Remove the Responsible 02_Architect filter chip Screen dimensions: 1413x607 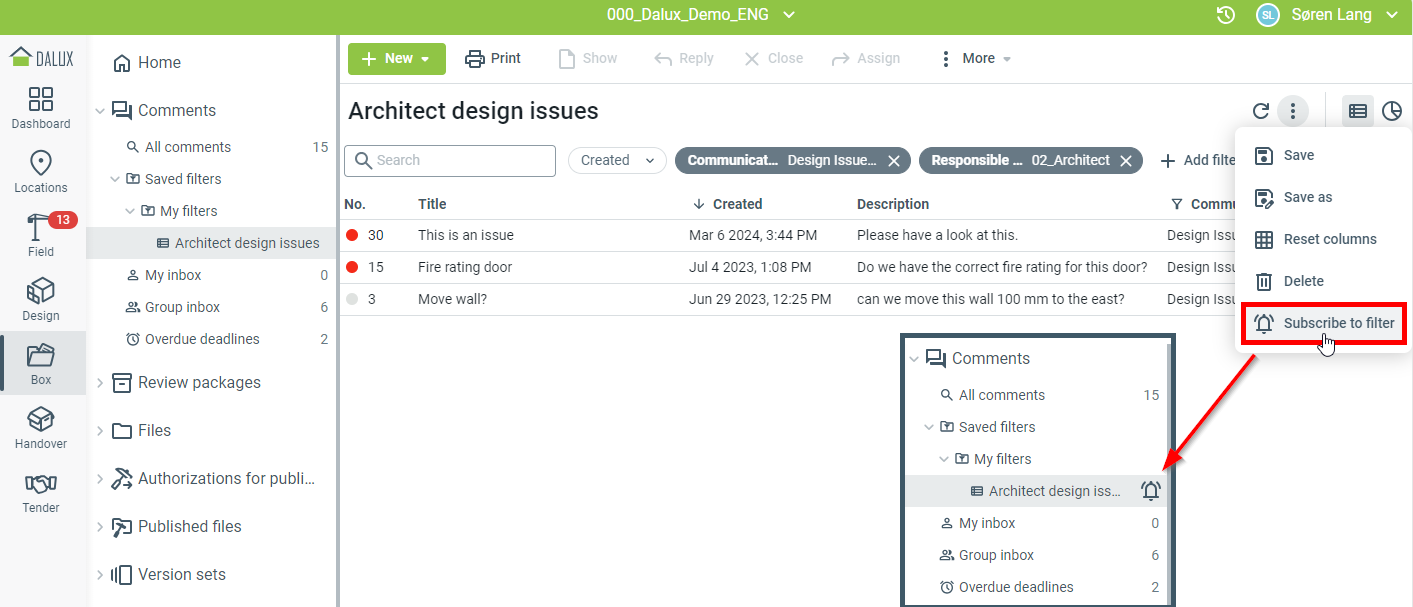[x=1125, y=161]
